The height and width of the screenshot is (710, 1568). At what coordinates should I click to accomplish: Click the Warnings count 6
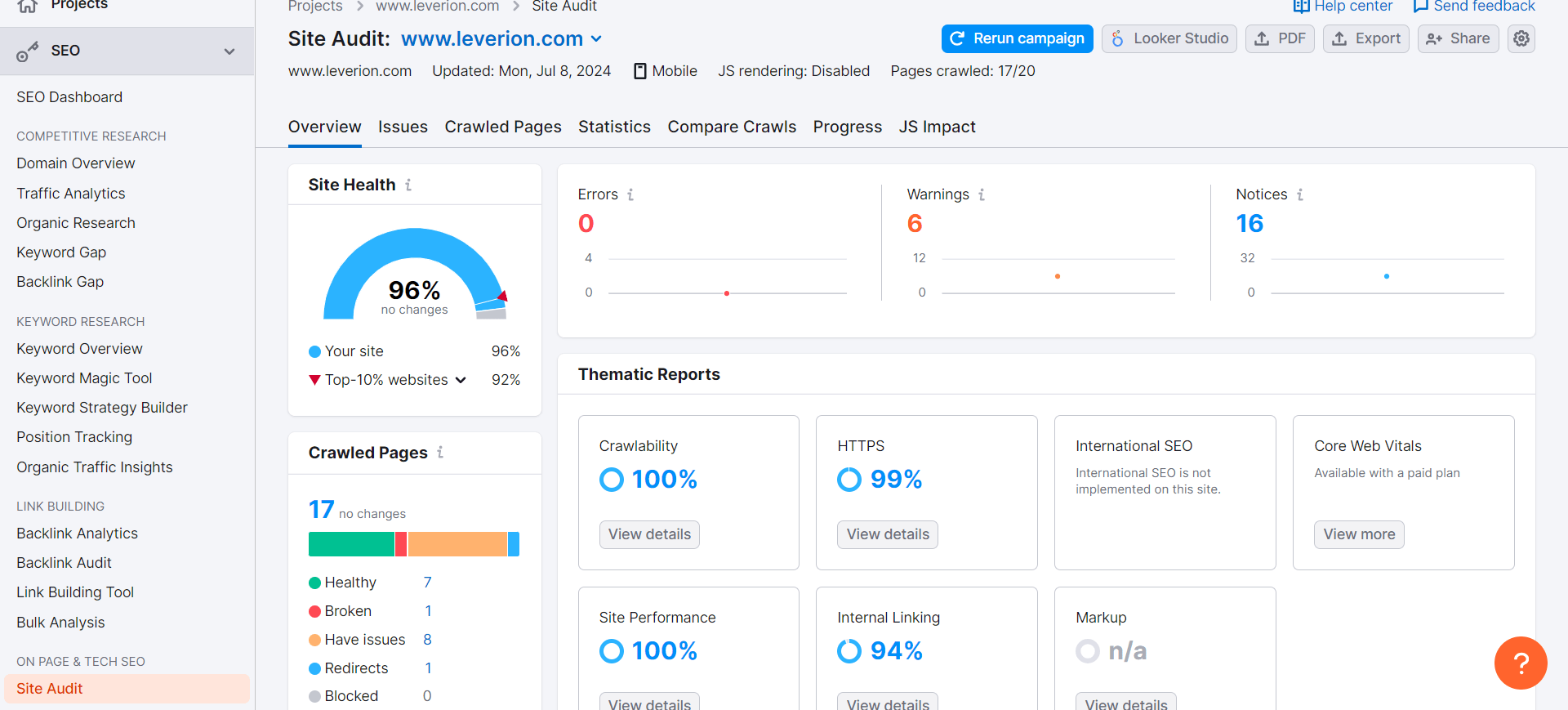point(915,223)
